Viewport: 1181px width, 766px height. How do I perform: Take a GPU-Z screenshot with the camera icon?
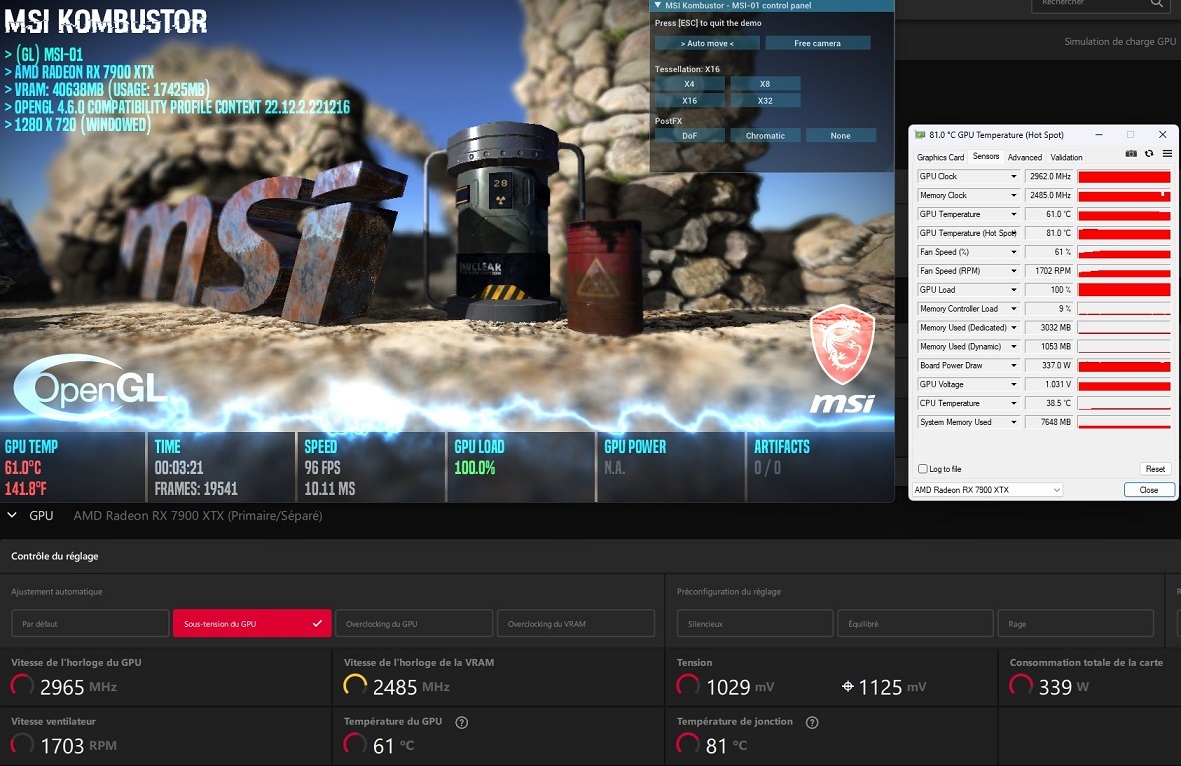pyautogui.click(x=1131, y=154)
